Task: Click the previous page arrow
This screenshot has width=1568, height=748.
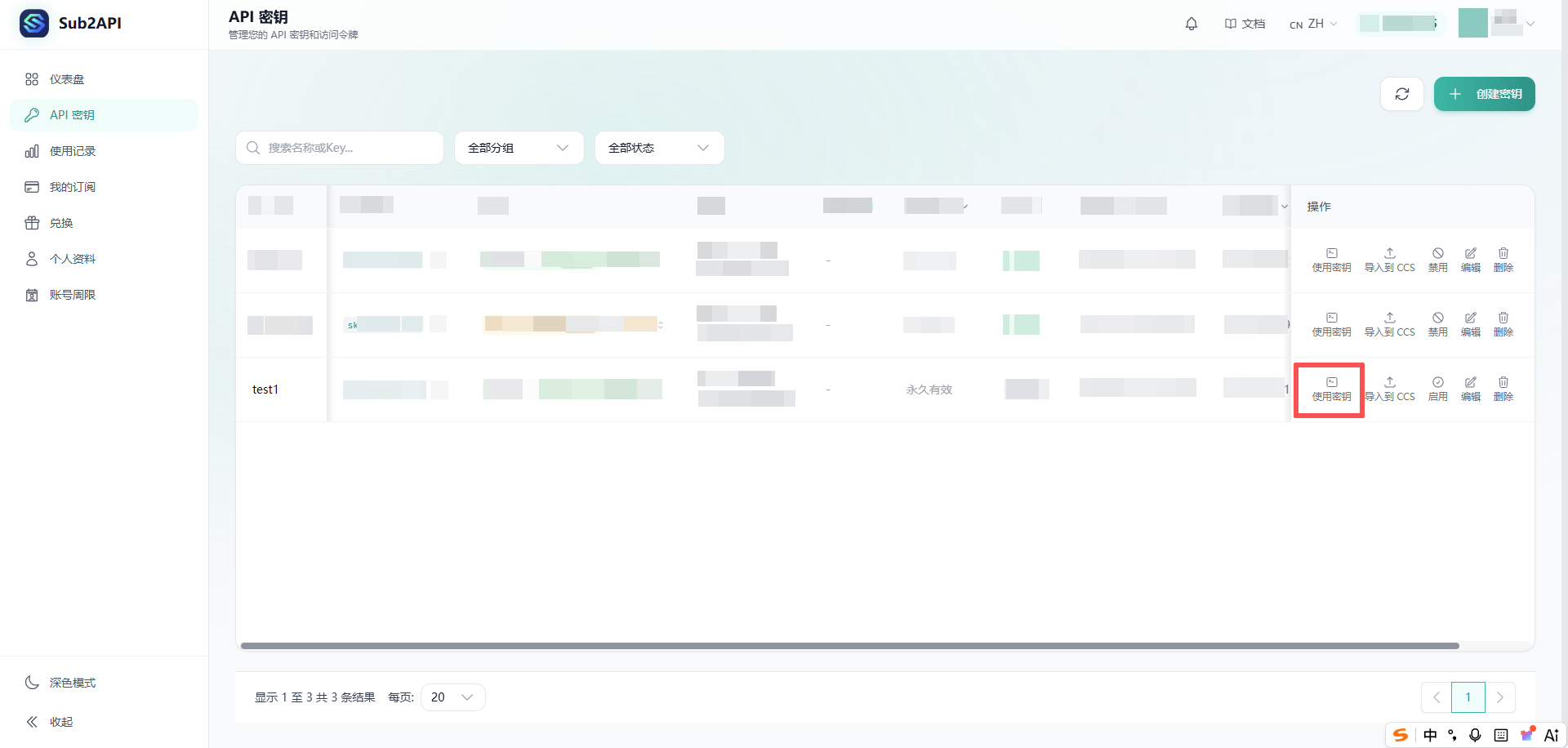Action: pyautogui.click(x=1437, y=697)
